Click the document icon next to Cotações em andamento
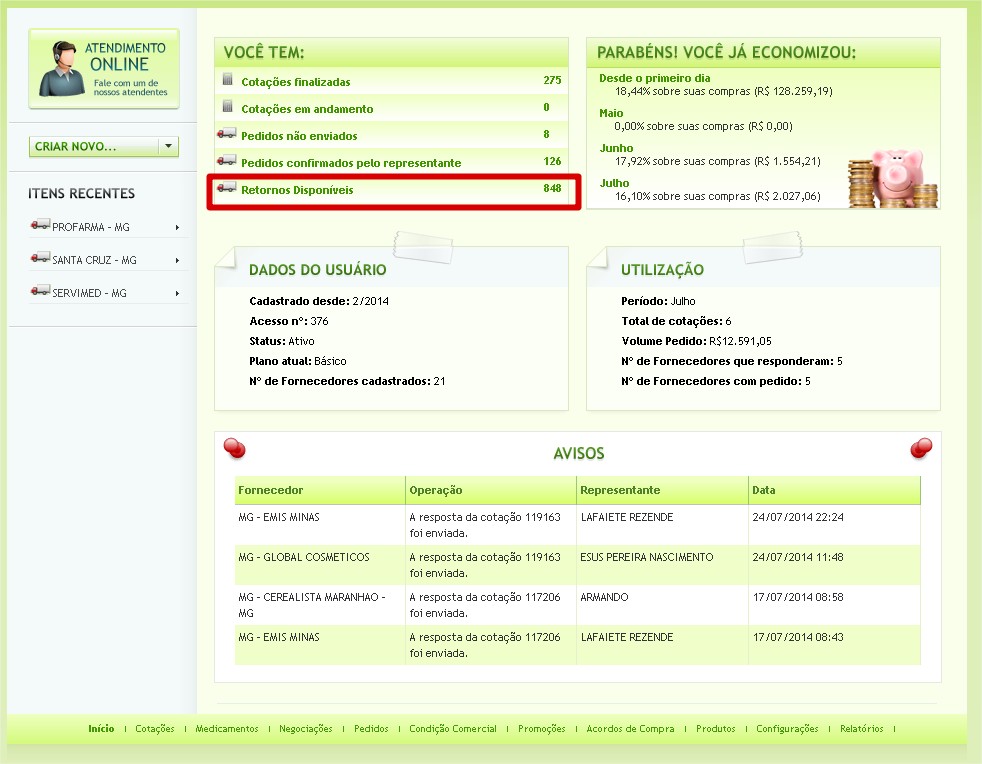Image resolution: width=982 pixels, height=764 pixels. 227,108
